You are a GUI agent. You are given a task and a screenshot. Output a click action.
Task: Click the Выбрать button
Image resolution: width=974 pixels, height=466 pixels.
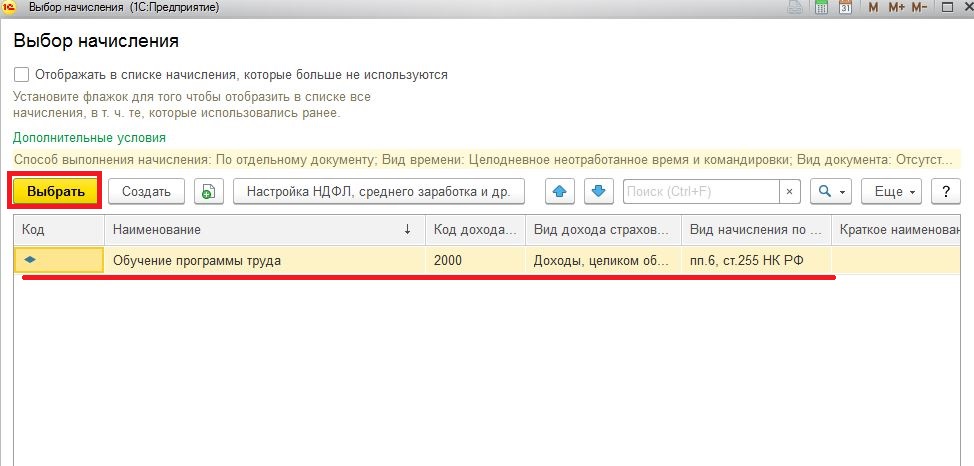pos(56,191)
